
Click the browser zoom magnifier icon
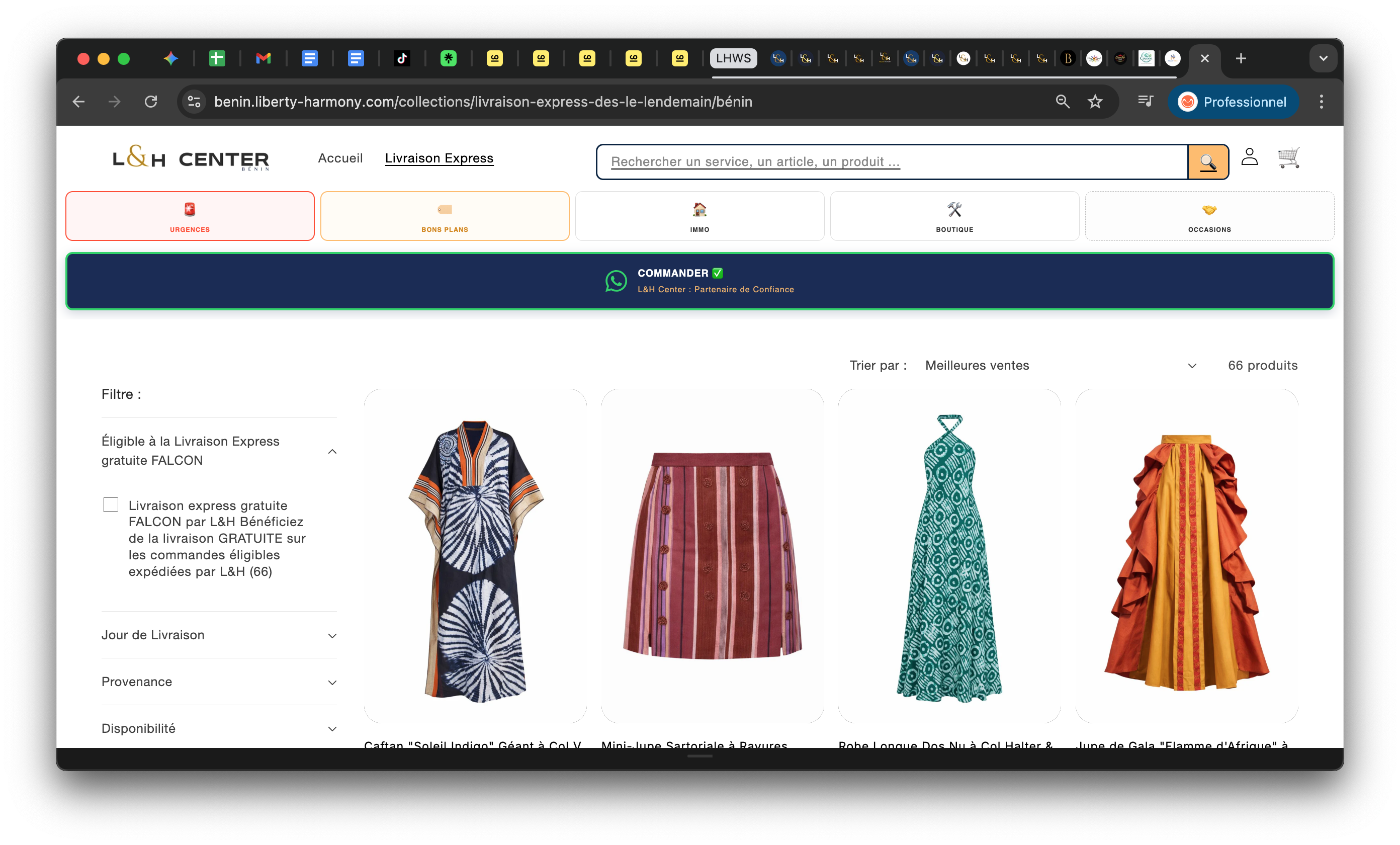coord(1062,102)
